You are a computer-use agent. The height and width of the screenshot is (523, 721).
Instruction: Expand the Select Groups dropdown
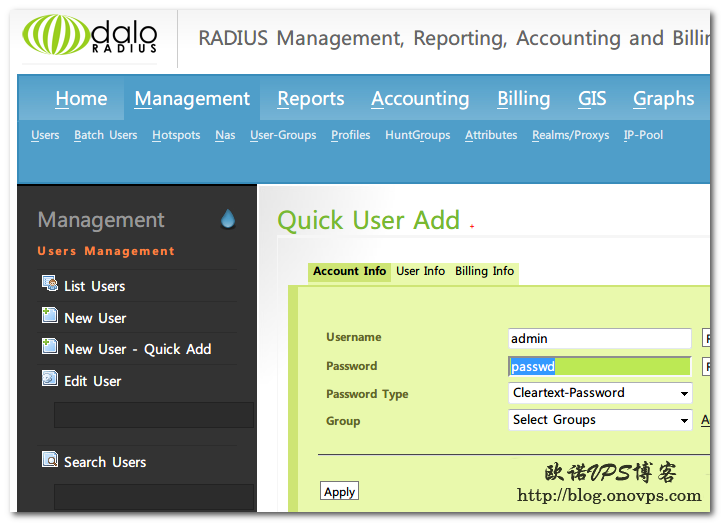coord(600,420)
